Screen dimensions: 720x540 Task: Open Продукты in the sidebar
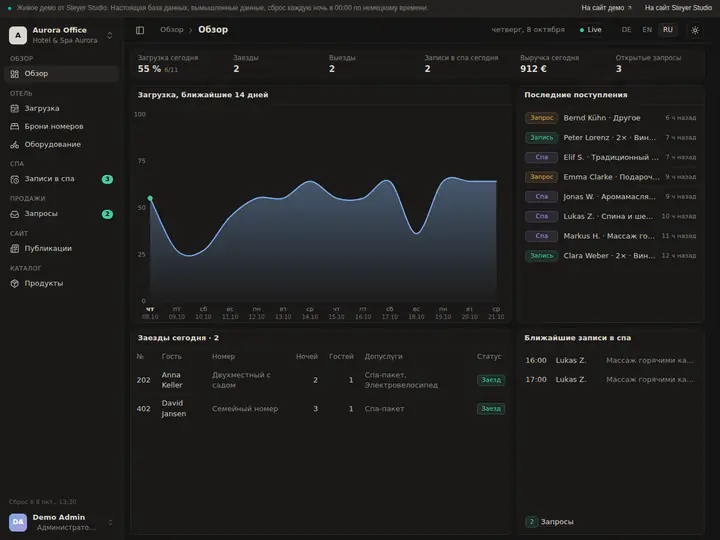point(62,283)
